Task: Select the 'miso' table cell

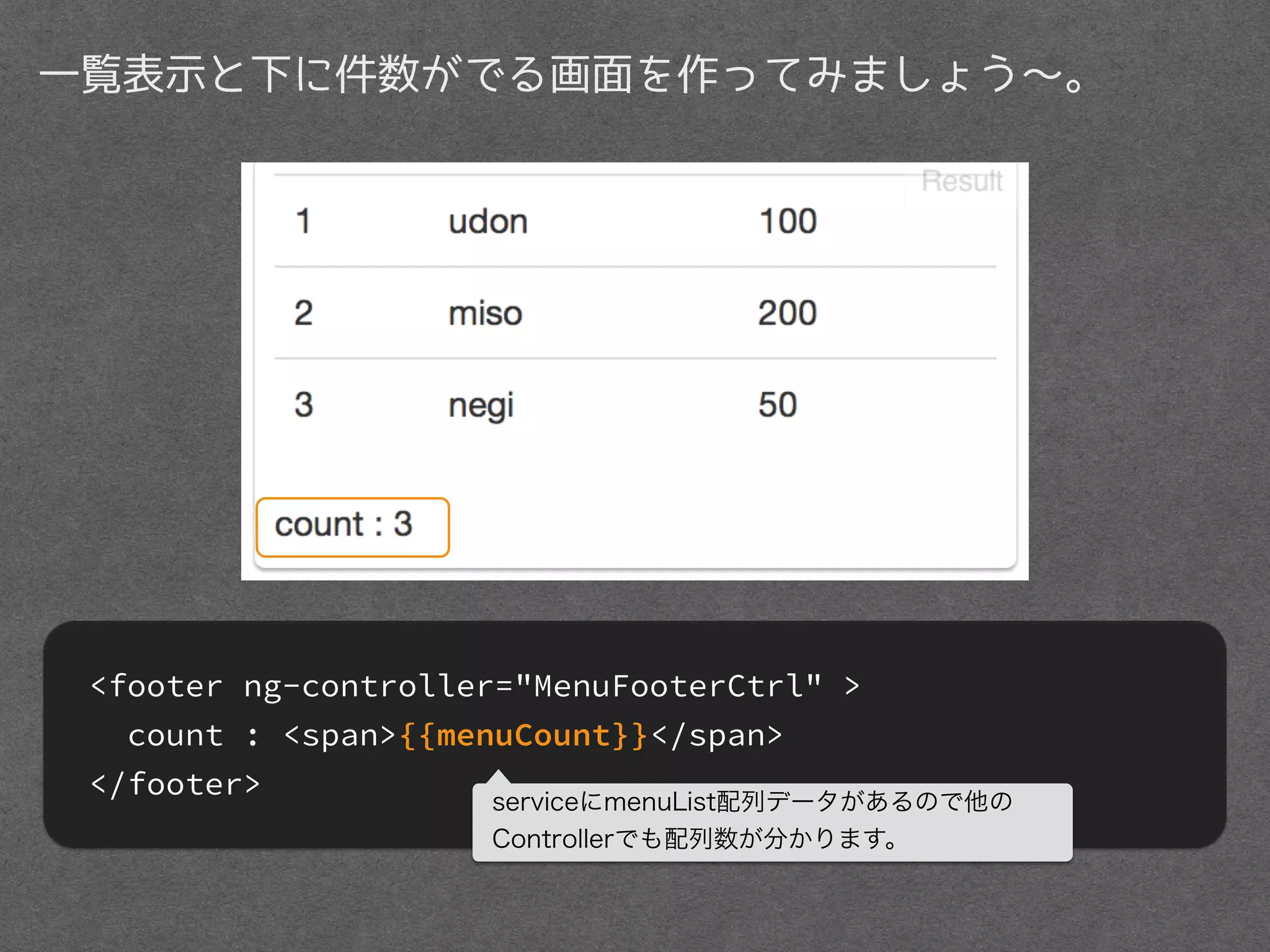Action: [486, 313]
